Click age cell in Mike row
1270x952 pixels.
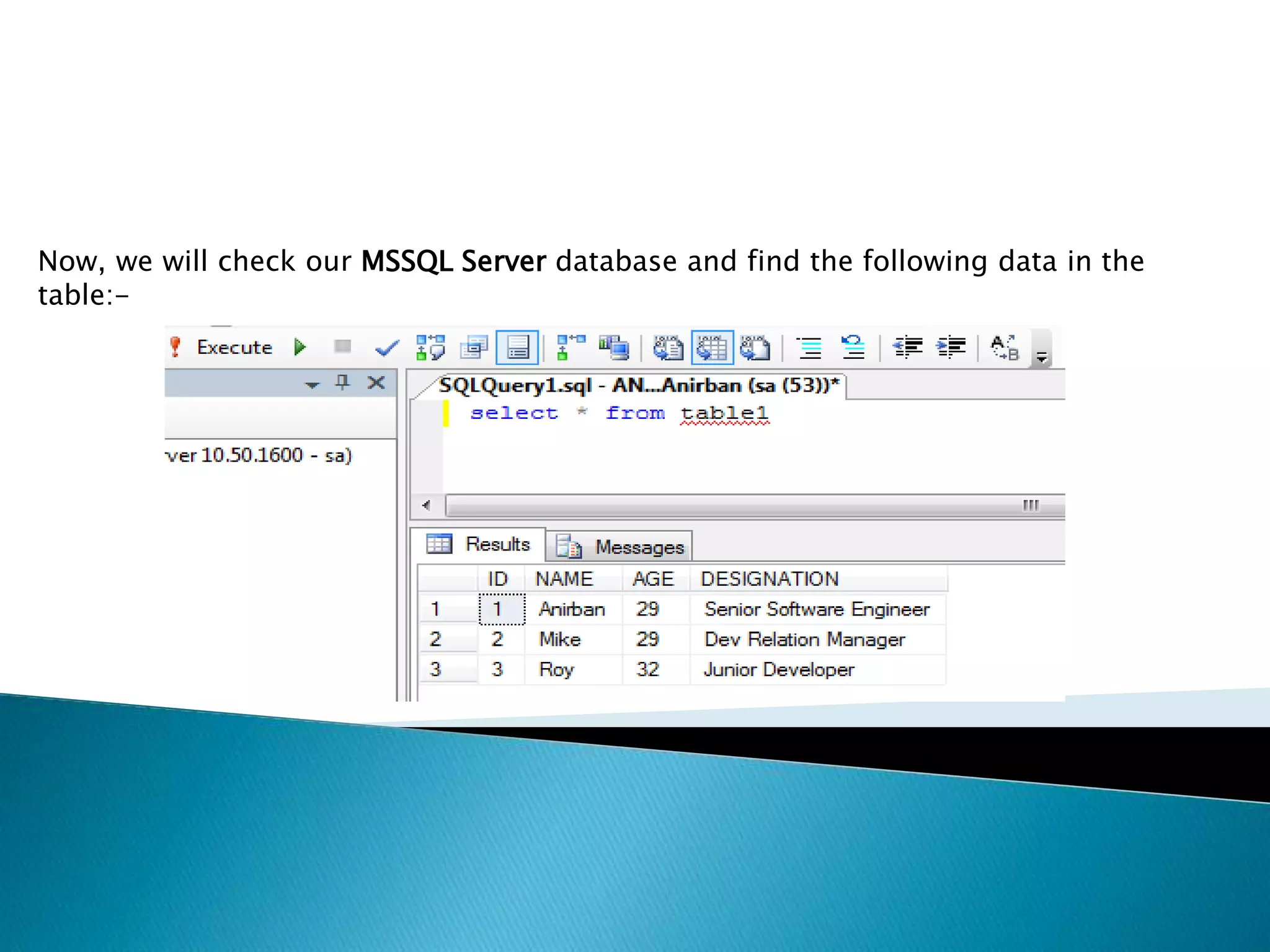pos(656,639)
